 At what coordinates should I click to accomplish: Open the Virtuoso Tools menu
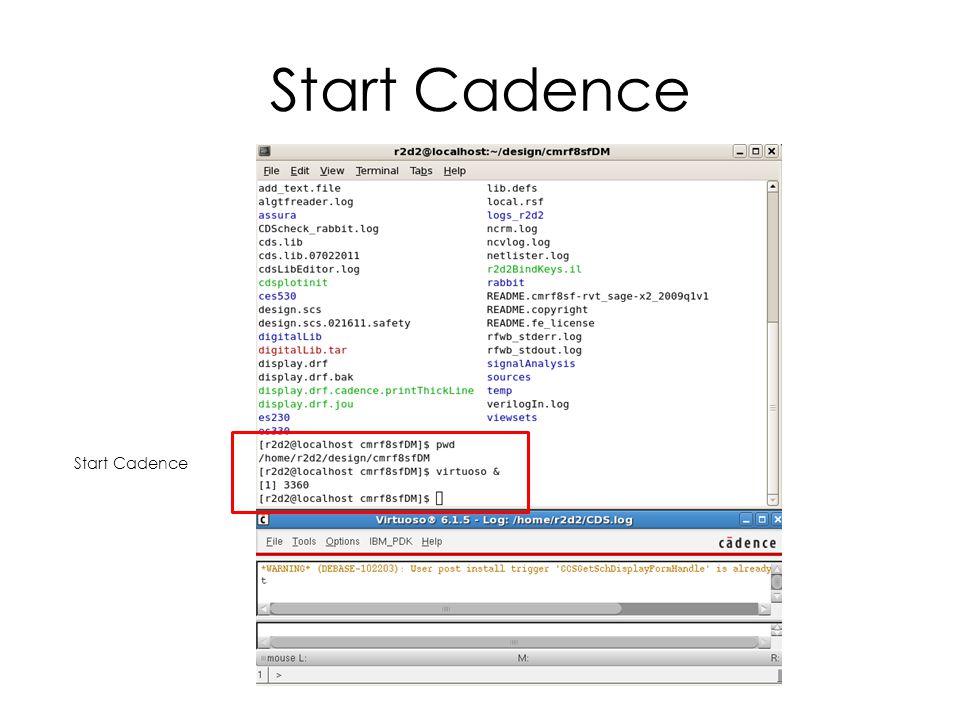click(304, 542)
